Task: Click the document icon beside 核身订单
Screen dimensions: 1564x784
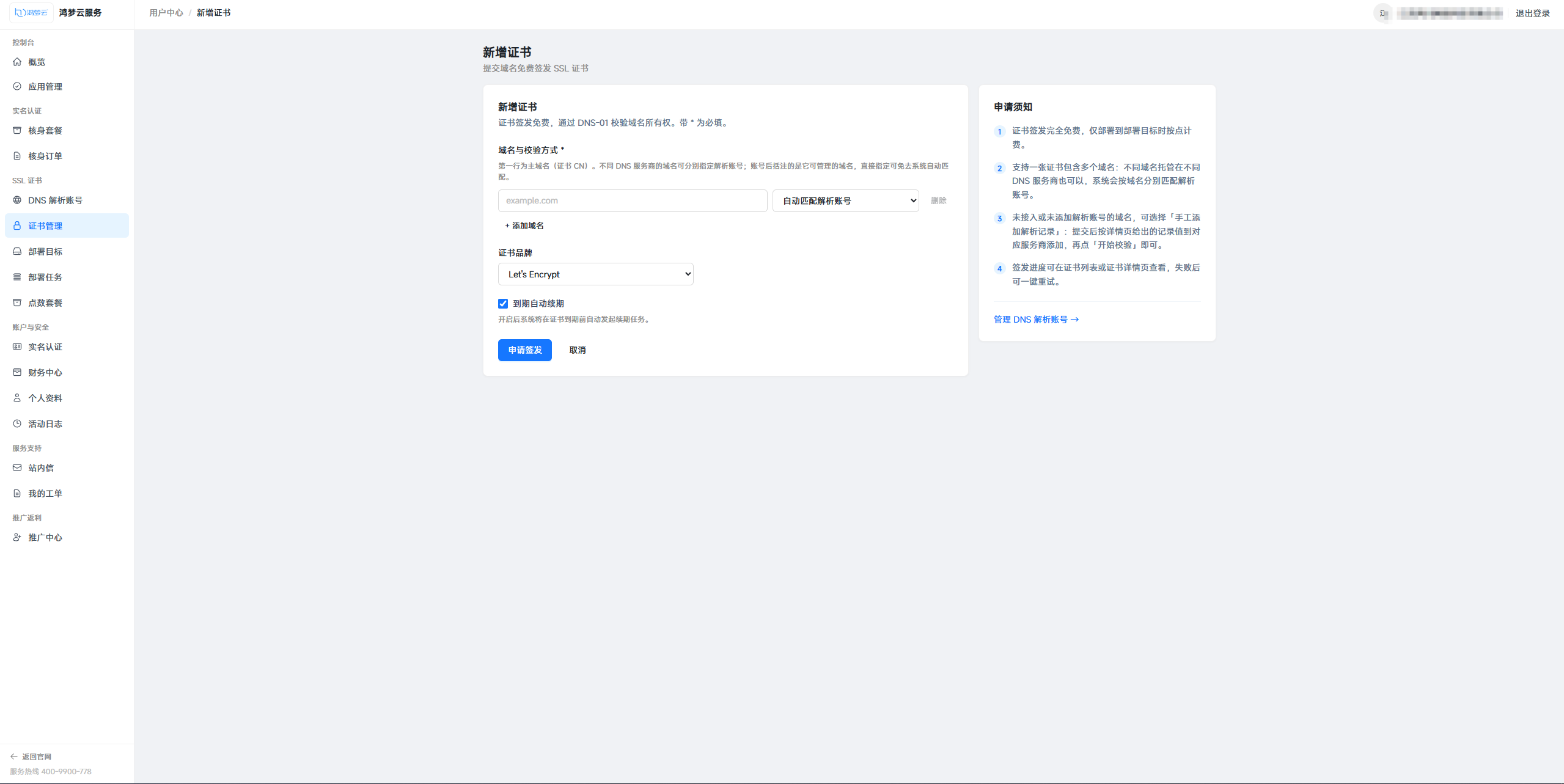Action: [x=17, y=156]
